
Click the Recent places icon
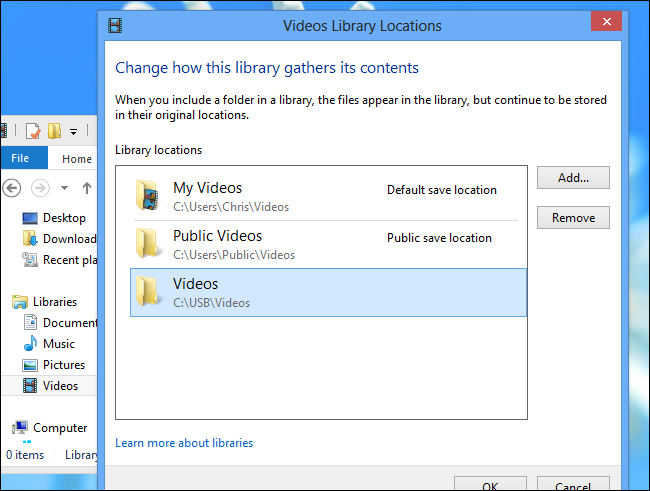click(30, 260)
